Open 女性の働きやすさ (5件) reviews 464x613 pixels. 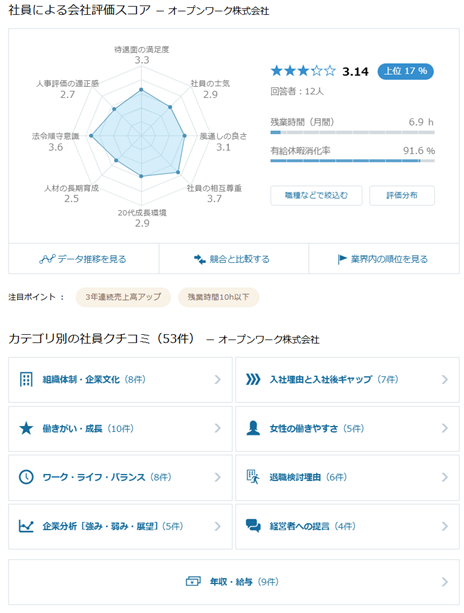[347, 428]
